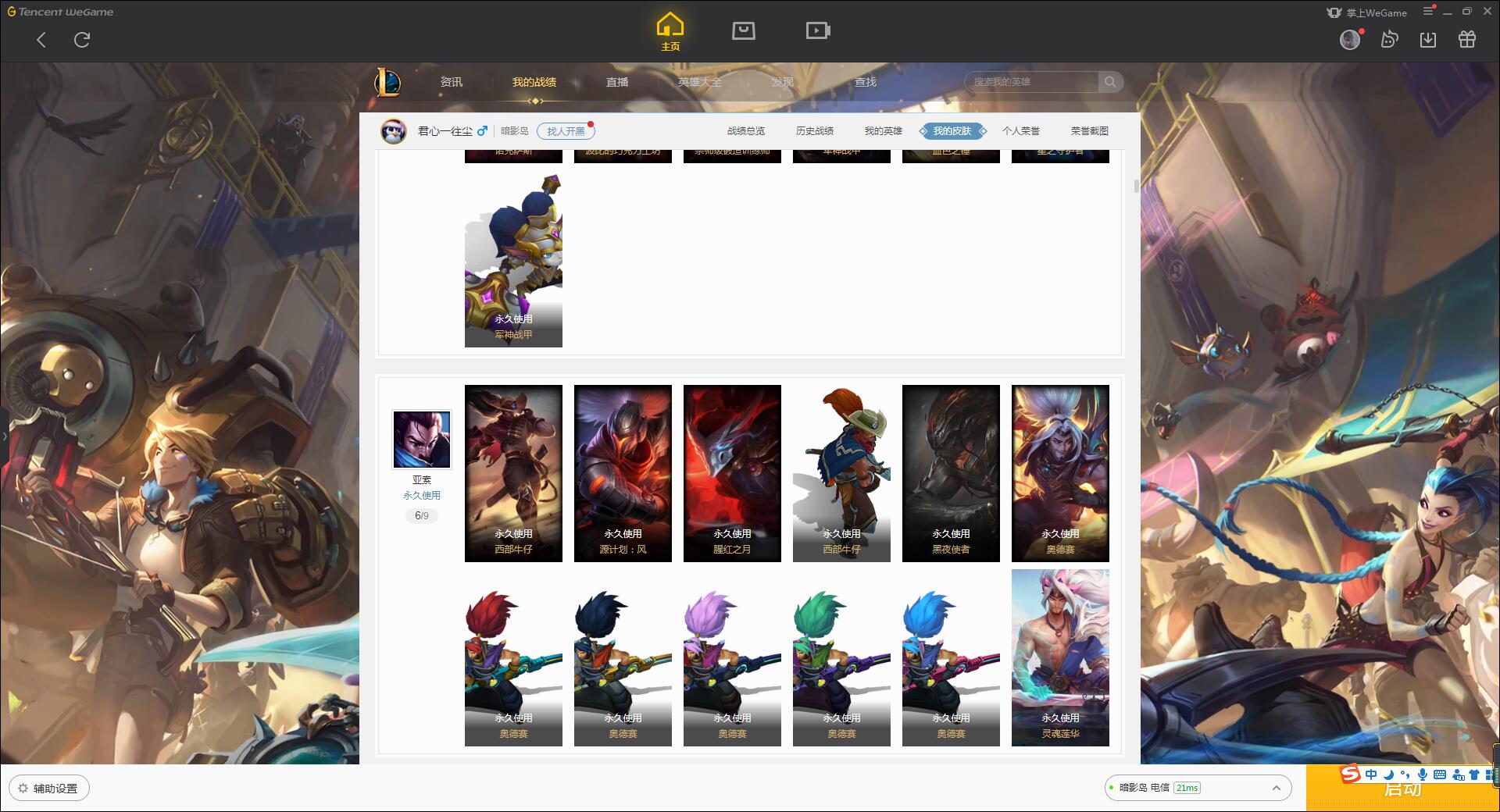Select the green-haired 奥德赛 chroma
The width and height of the screenshot is (1500, 812).
841,657
